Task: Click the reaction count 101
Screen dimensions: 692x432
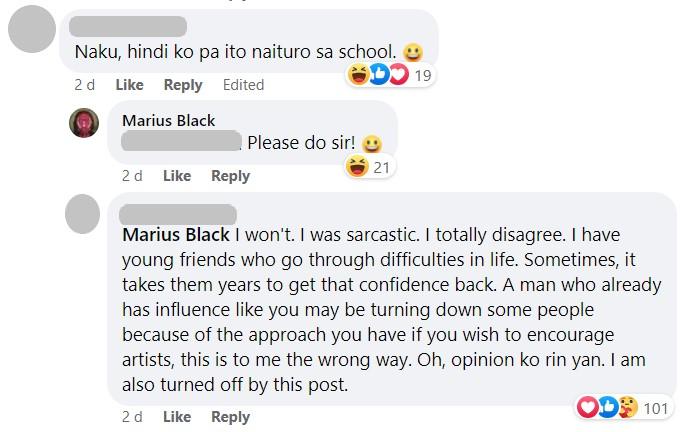Action: pyautogui.click(x=656, y=407)
